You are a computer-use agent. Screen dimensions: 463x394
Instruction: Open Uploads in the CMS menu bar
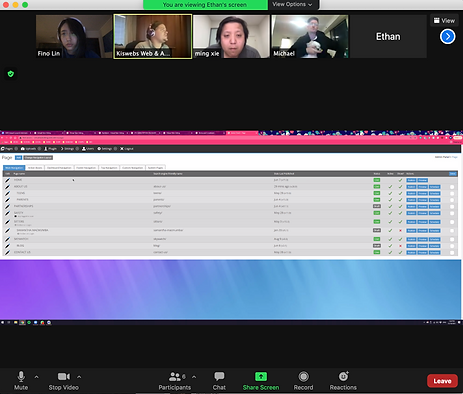click(x=28, y=149)
